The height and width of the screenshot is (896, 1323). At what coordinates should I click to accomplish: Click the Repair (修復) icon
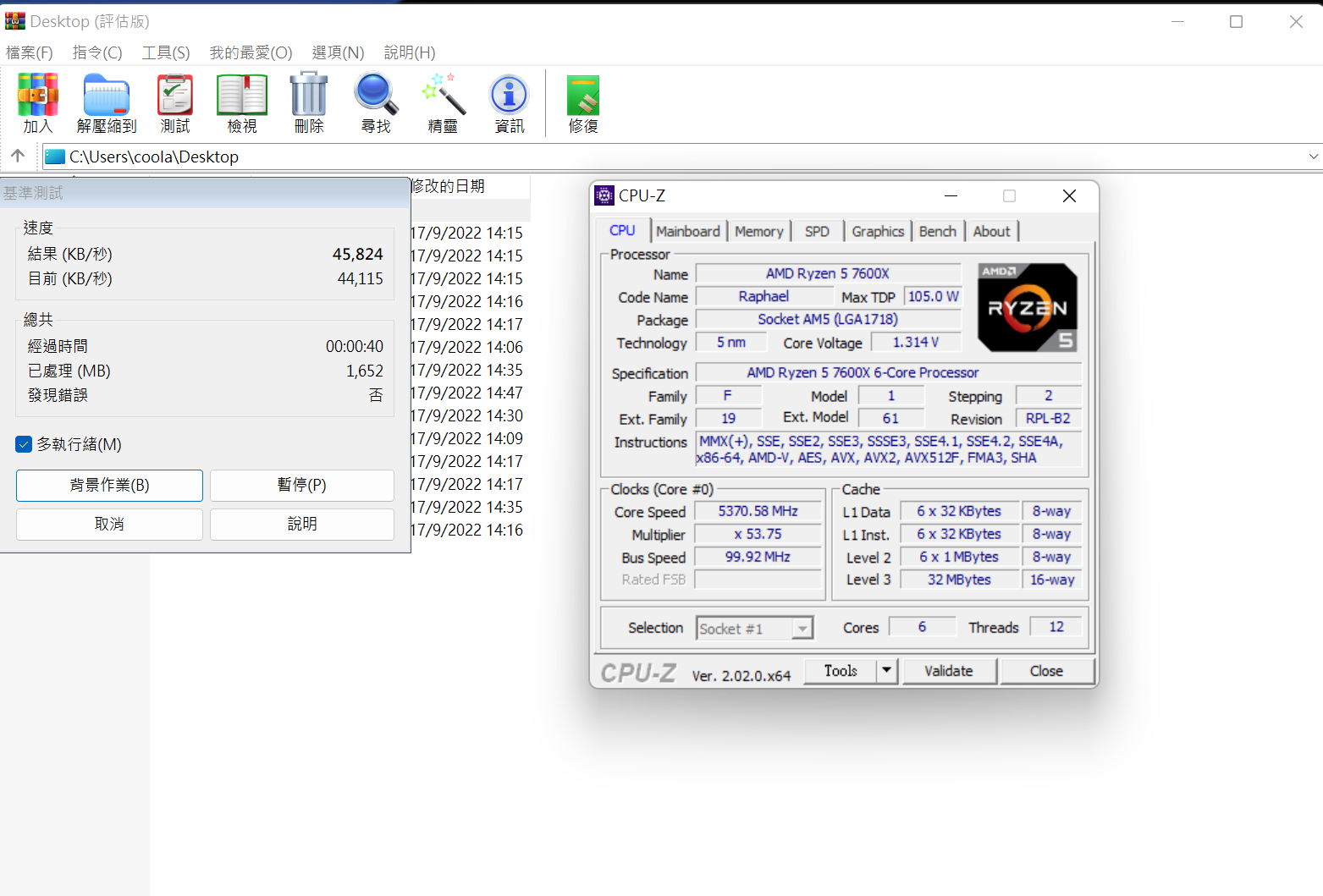(583, 94)
